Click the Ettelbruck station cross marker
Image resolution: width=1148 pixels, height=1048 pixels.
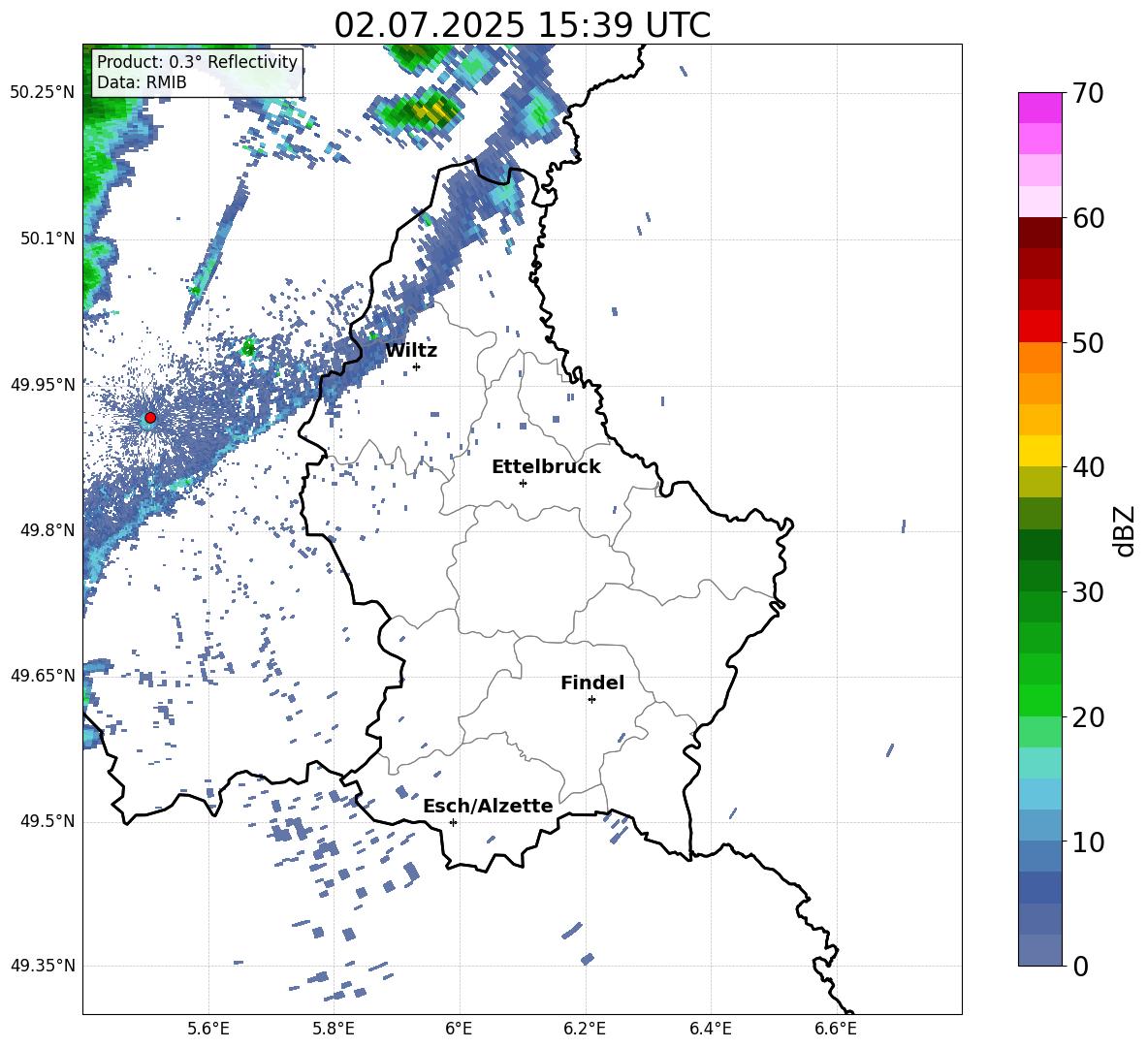523,483
